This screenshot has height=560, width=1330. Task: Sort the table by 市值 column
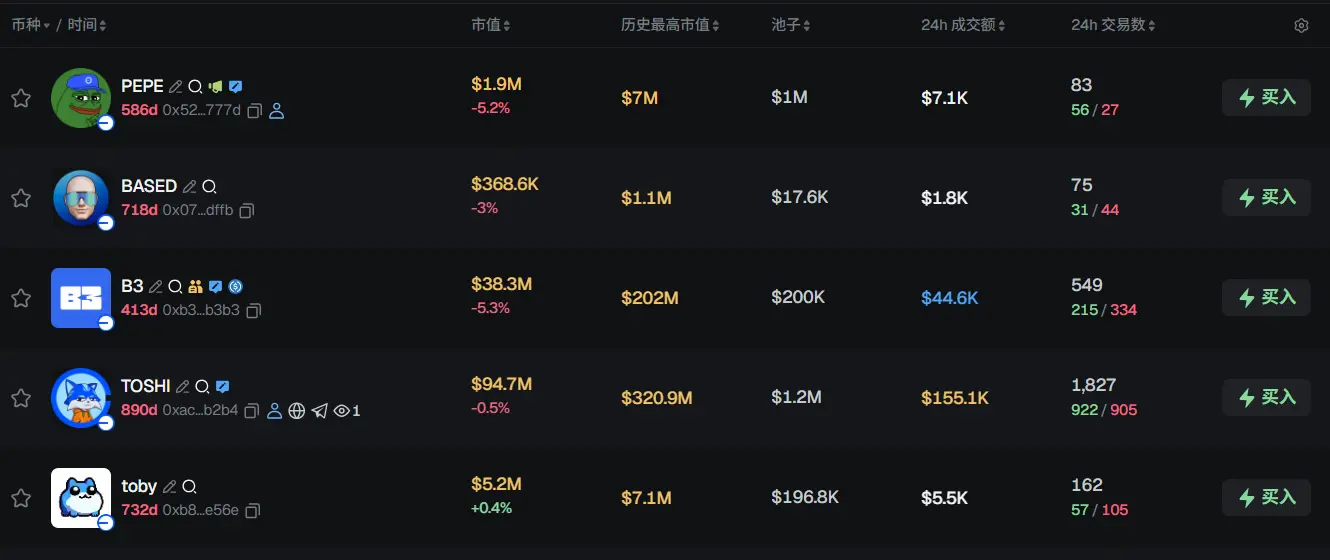click(491, 25)
